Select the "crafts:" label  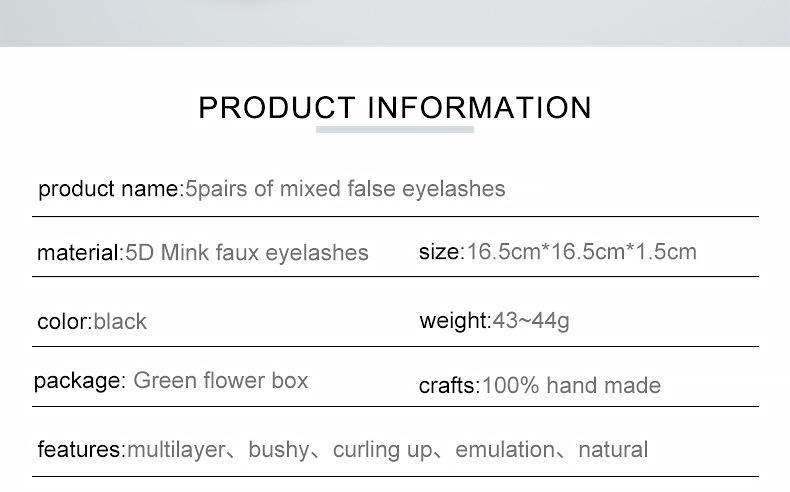pos(449,386)
